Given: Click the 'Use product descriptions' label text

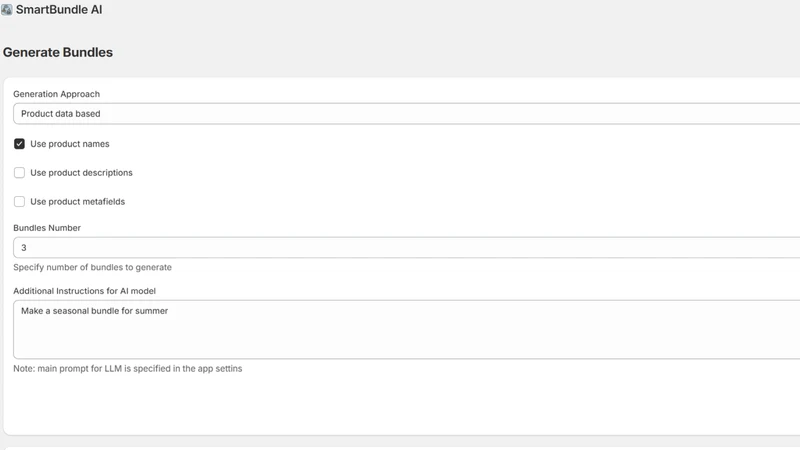Looking at the screenshot, I should tap(82, 172).
